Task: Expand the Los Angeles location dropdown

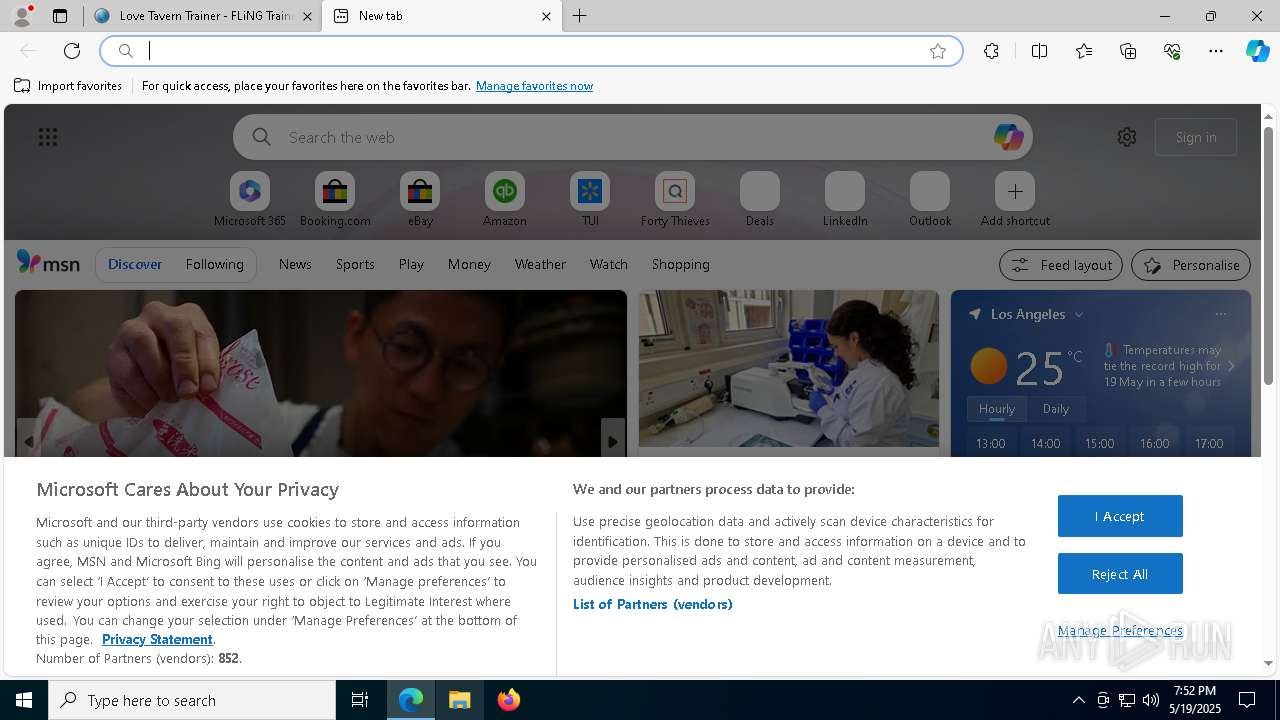Action: tap(1079, 314)
